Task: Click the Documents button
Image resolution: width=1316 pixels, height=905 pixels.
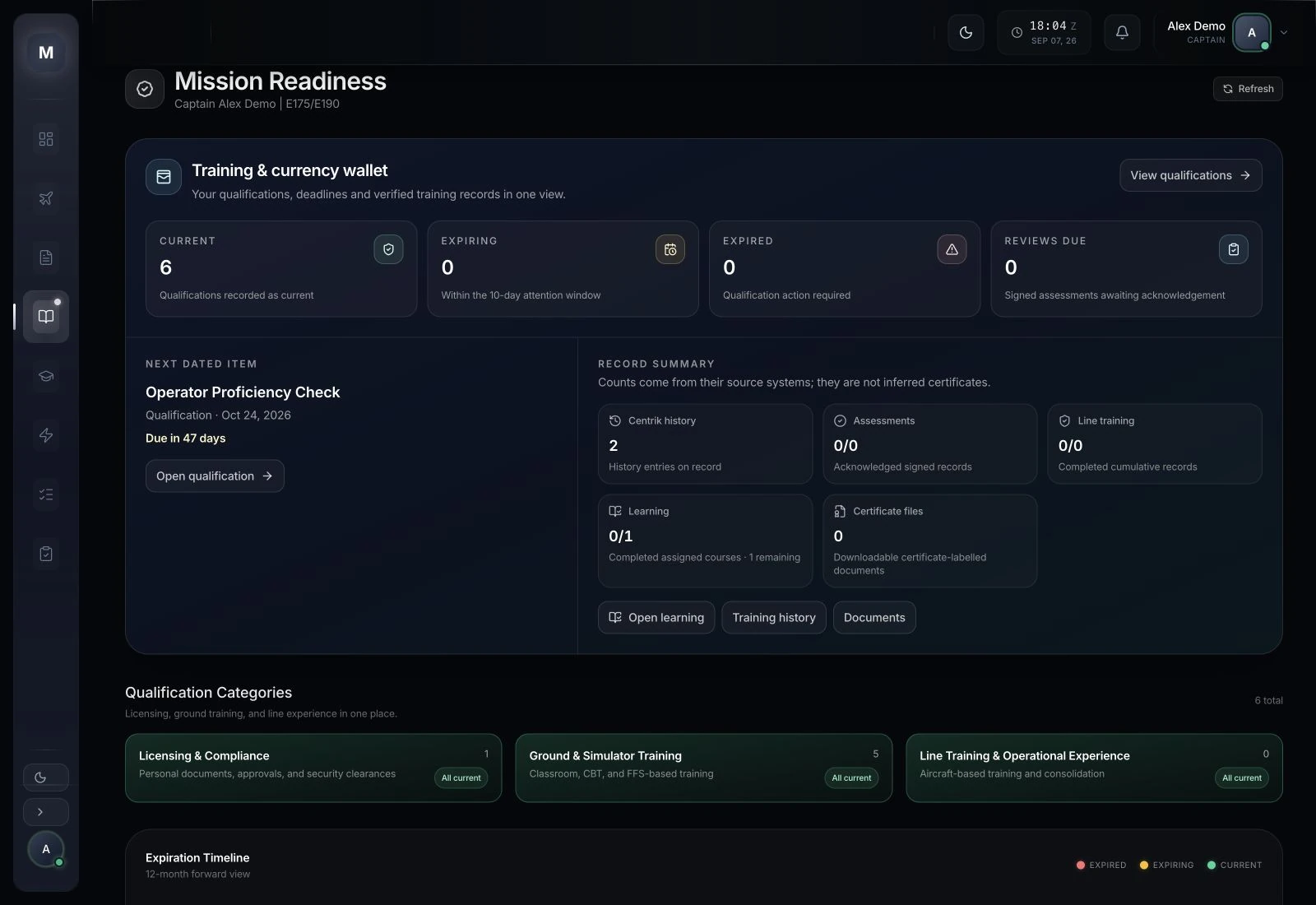Action: pos(874,618)
